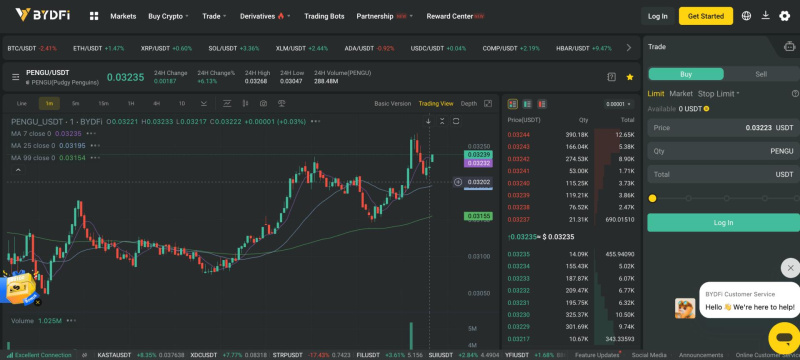Select the 1D chart interval
The height and width of the screenshot is (360, 800).
click(182, 104)
